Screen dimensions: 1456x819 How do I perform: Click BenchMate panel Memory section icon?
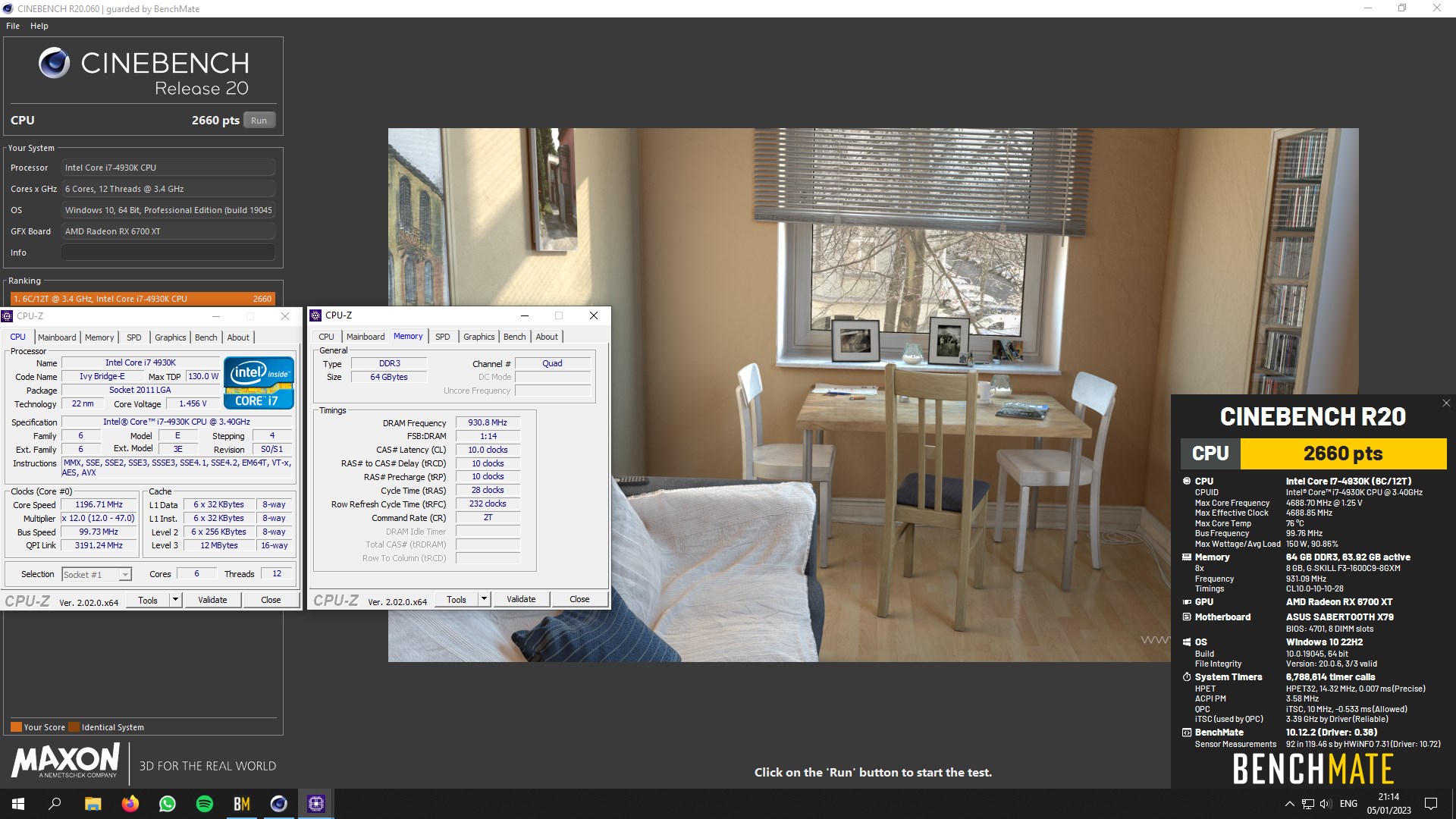(x=1187, y=557)
